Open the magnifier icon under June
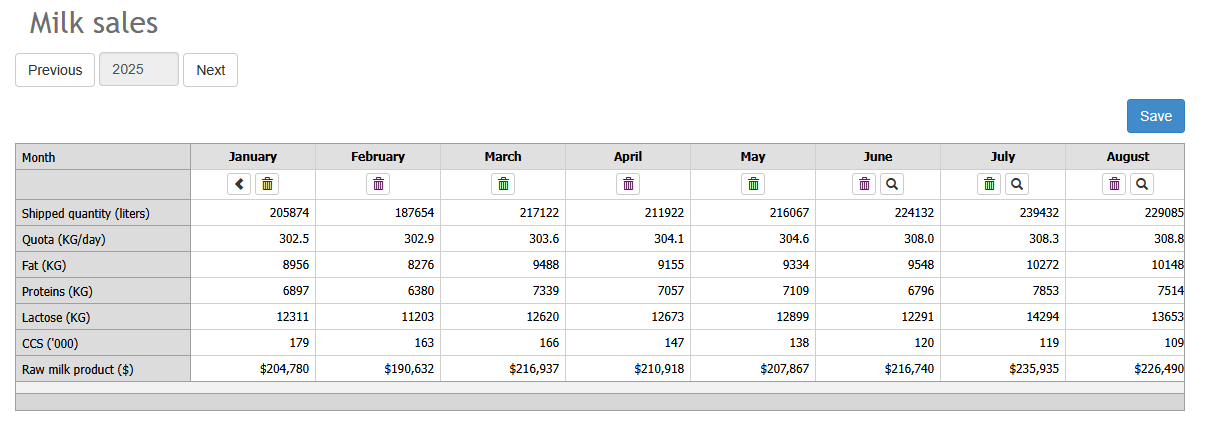 [x=892, y=184]
